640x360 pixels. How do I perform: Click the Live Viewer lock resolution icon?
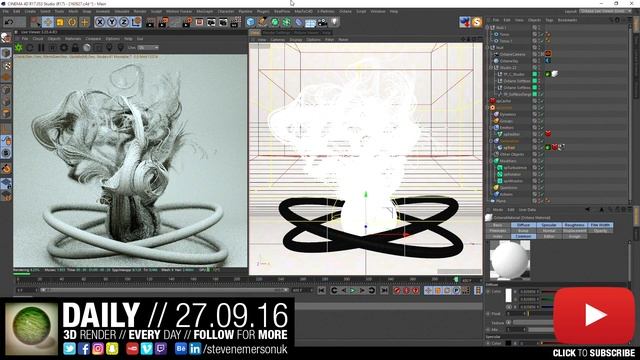[x=75, y=48]
